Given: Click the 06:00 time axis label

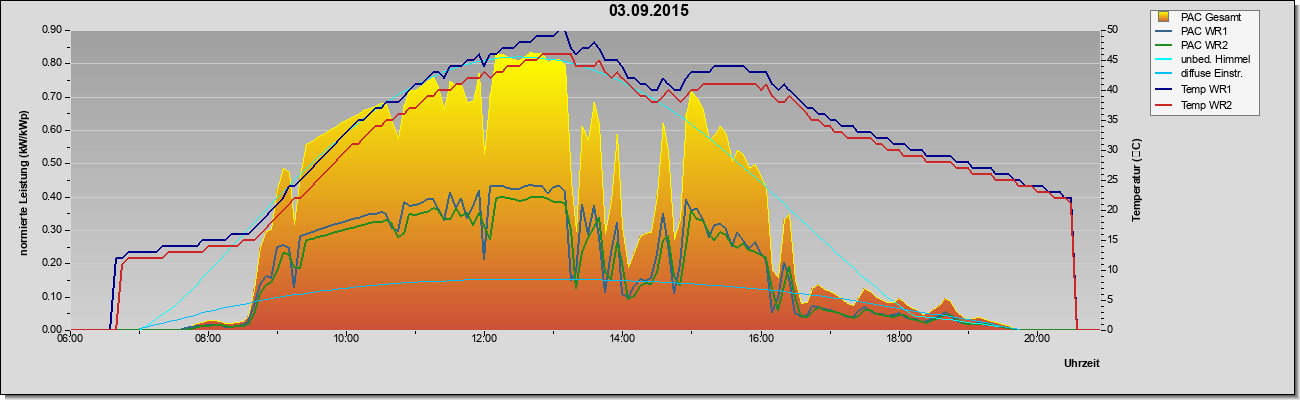Looking at the screenshot, I should [70, 339].
